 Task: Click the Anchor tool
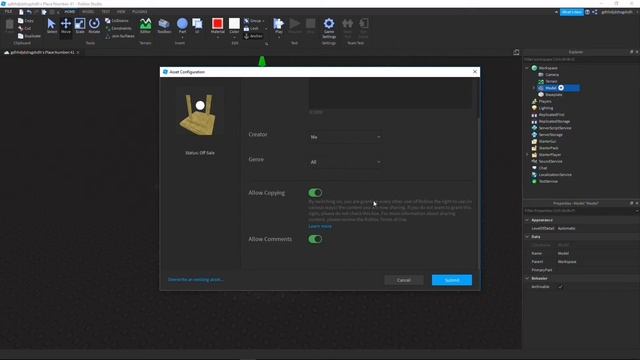click(x=253, y=36)
